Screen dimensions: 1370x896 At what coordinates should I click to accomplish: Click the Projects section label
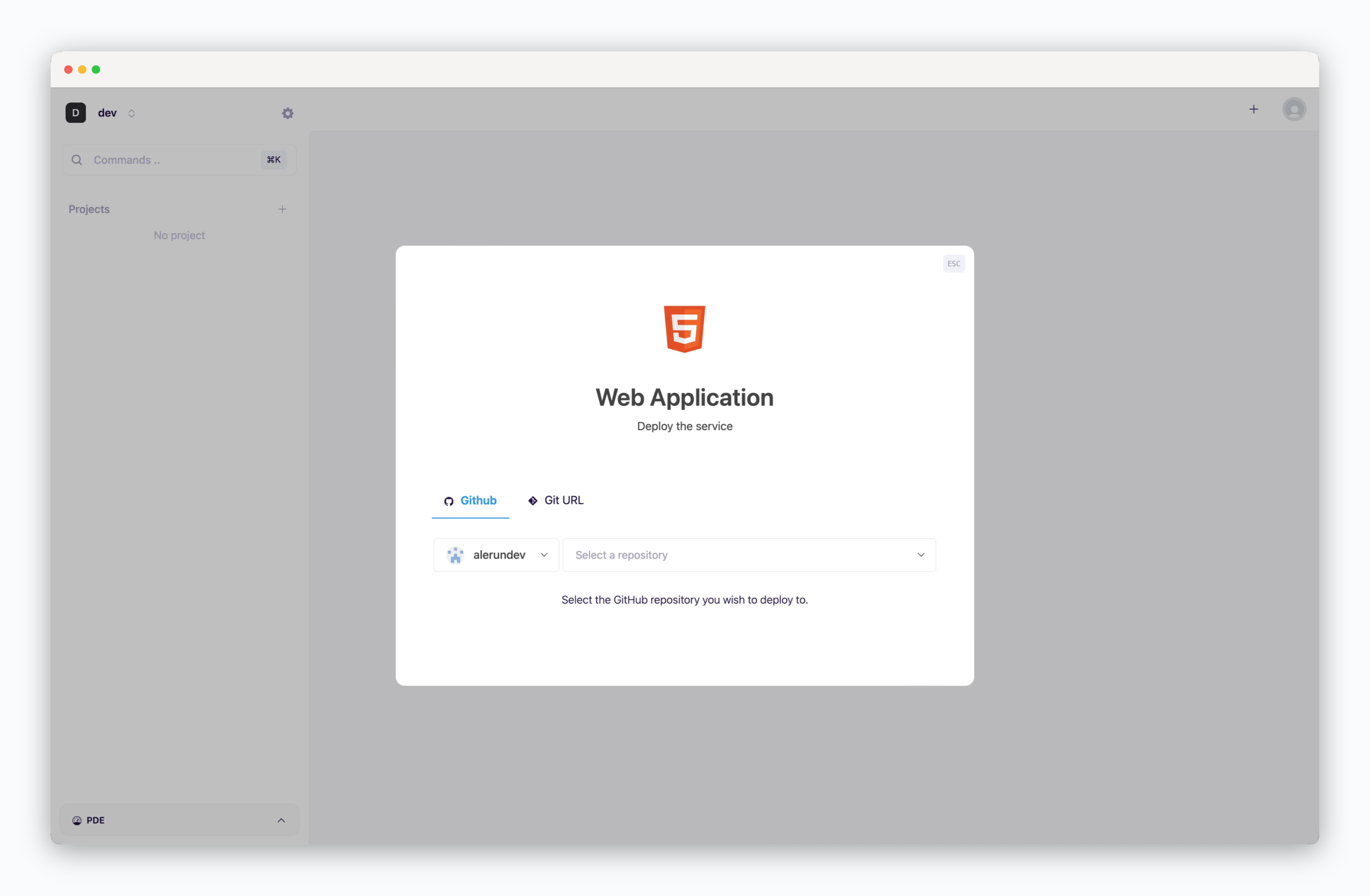89,209
